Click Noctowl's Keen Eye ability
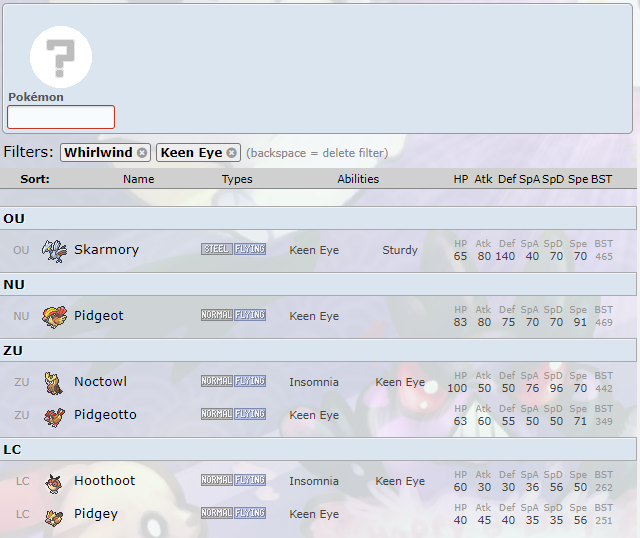 coord(400,382)
